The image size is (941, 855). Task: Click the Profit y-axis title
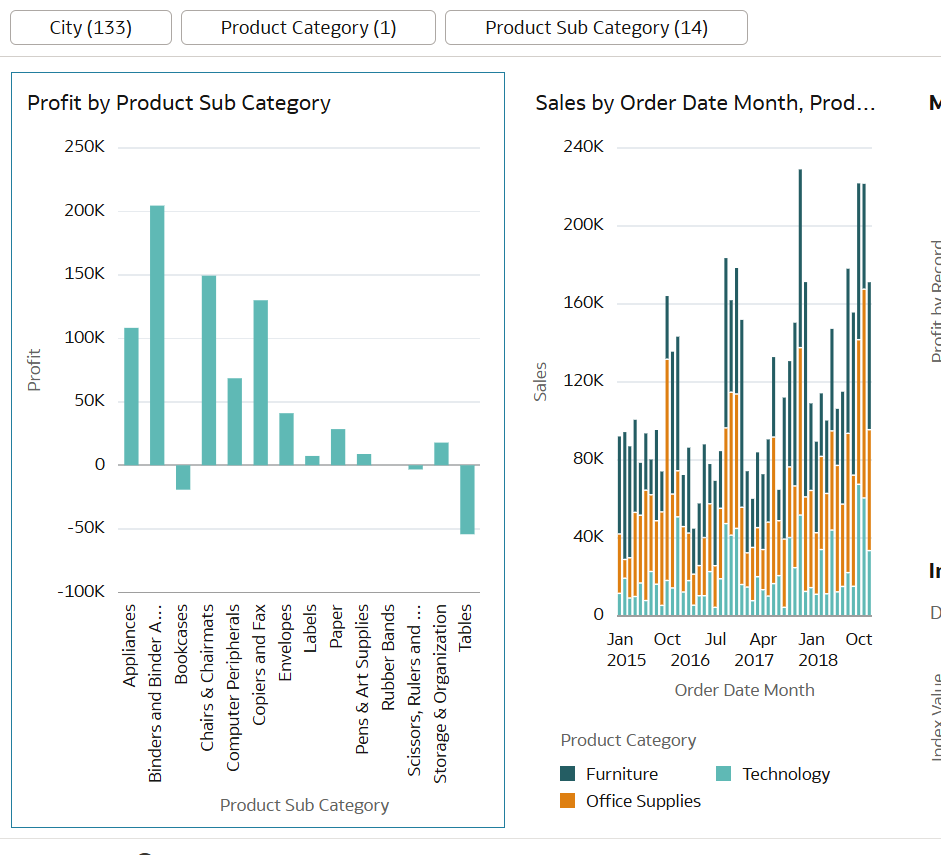click(34, 370)
